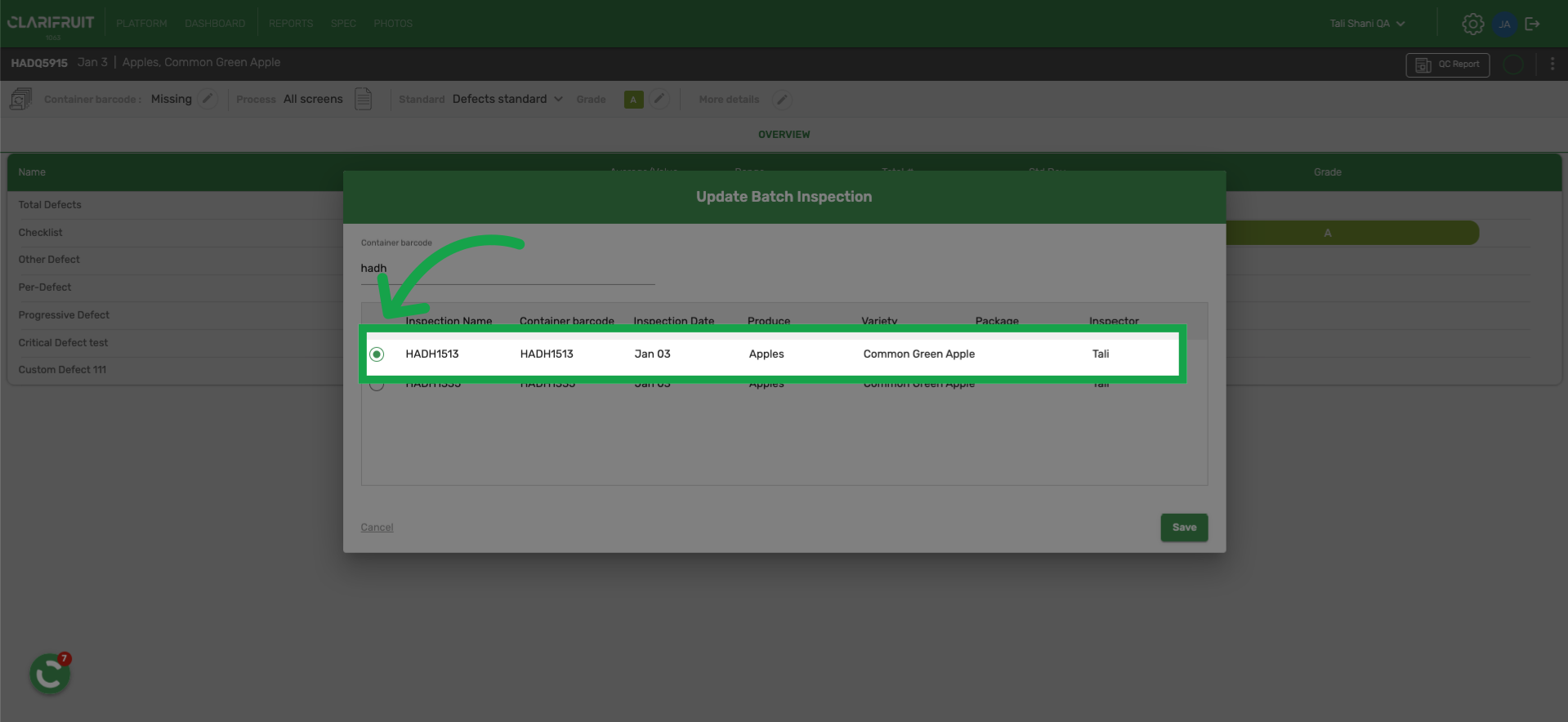Click the Clarifruit logo
The width and height of the screenshot is (1568, 722).
click(51, 23)
